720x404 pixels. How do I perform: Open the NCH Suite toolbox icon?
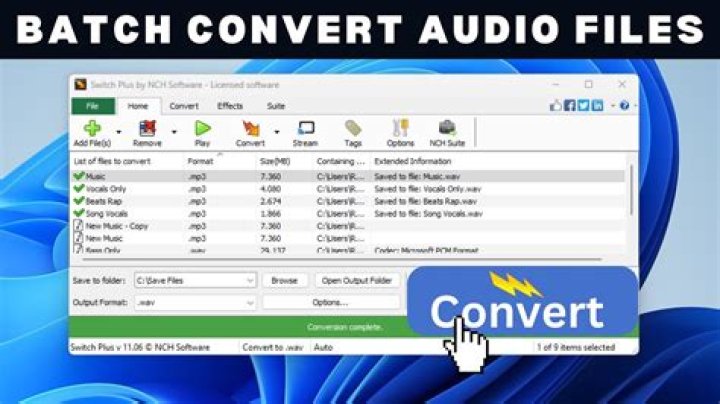[x=447, y=128]
